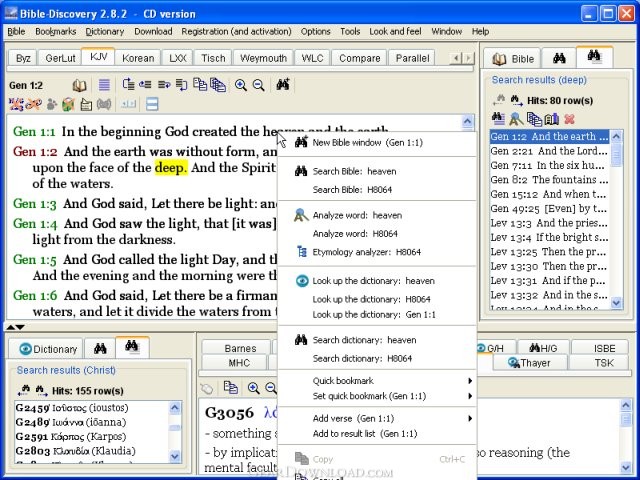The image size is (640, 480).
Task: Open the Tools menu
Action: (350, 31)
